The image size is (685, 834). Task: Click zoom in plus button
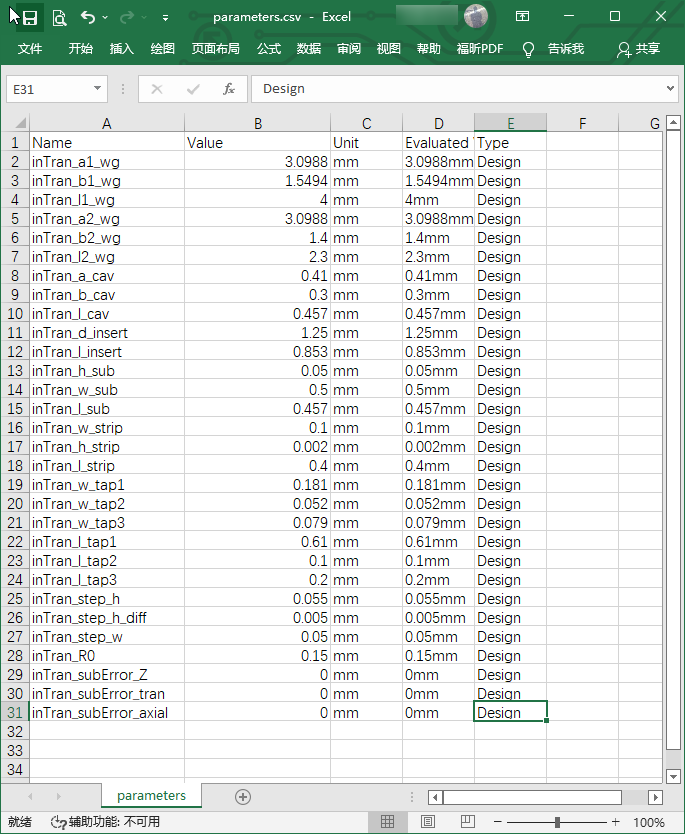(x=615, y=822)
